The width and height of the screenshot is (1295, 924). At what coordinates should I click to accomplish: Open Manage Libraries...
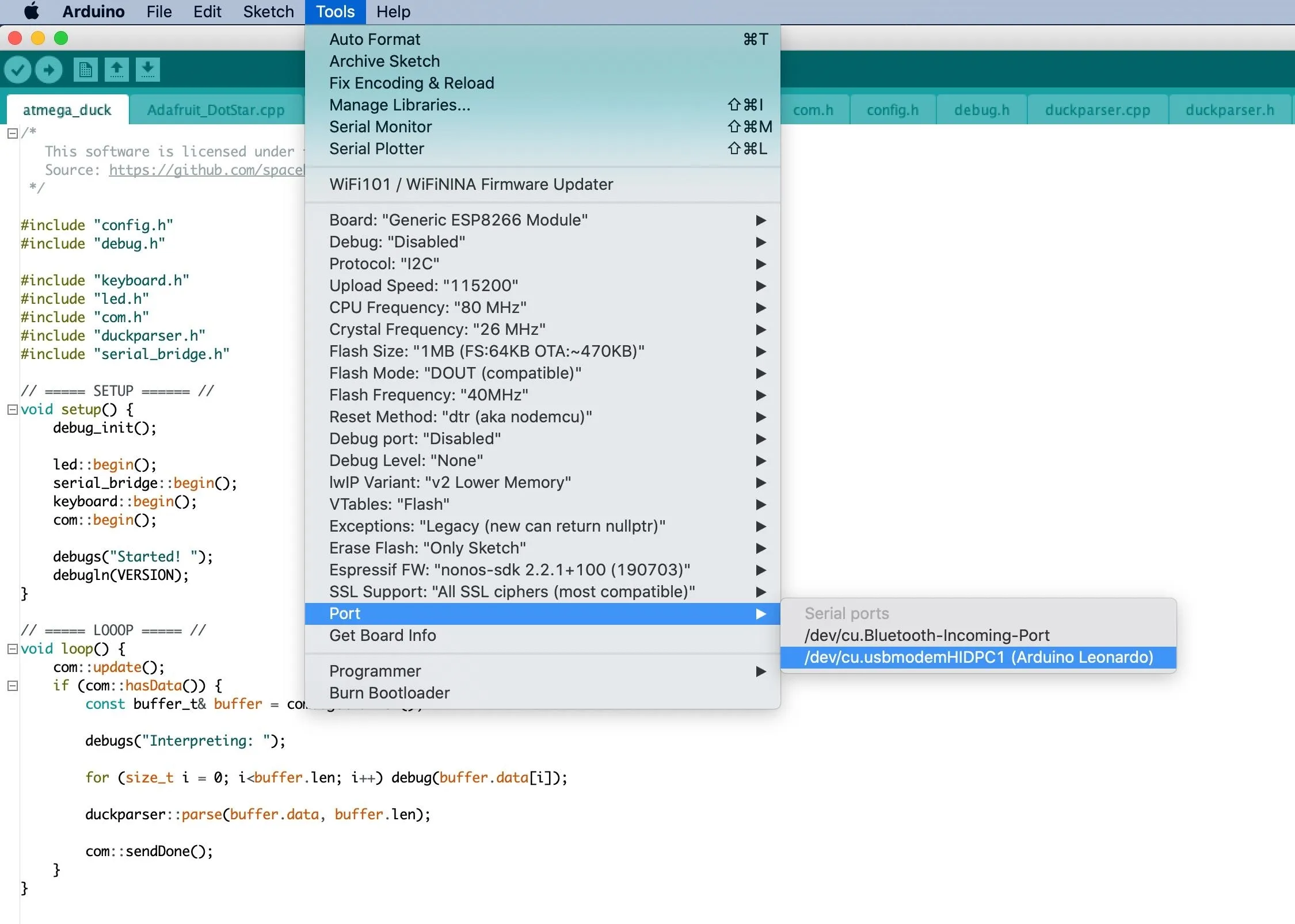coord(543,105)
